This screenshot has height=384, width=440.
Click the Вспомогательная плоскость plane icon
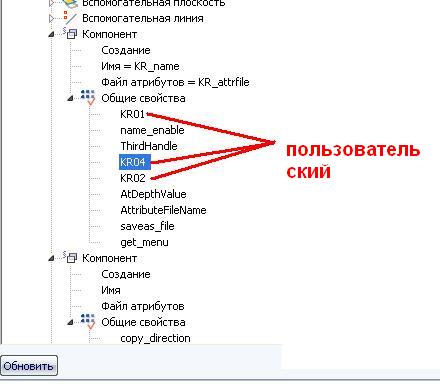coord(70,3)
